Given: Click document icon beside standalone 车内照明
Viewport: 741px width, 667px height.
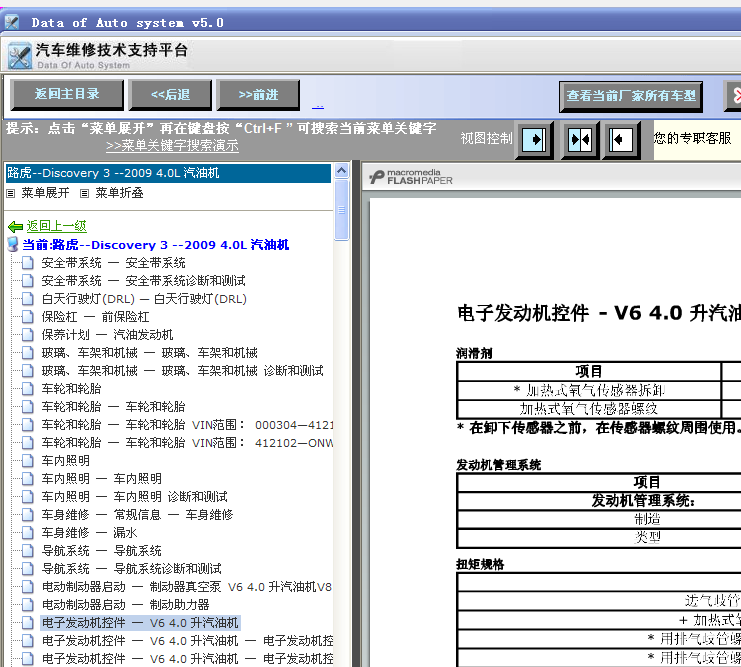Looking at the screenshot, I should click(x=28, y=460).
